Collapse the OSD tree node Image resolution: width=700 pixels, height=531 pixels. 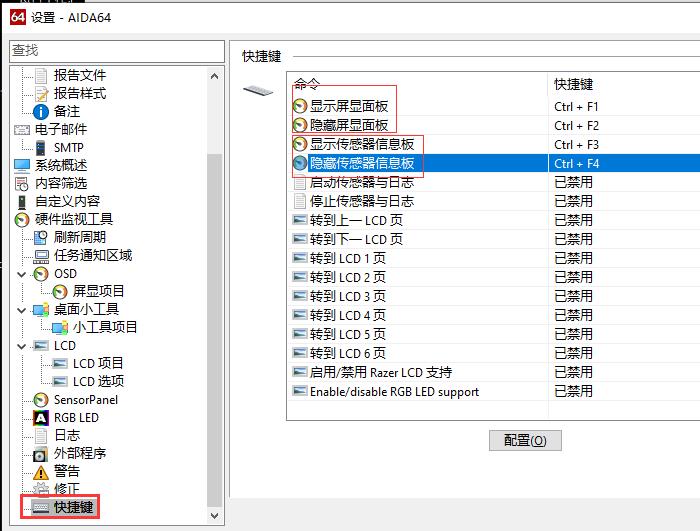[21, 274]
